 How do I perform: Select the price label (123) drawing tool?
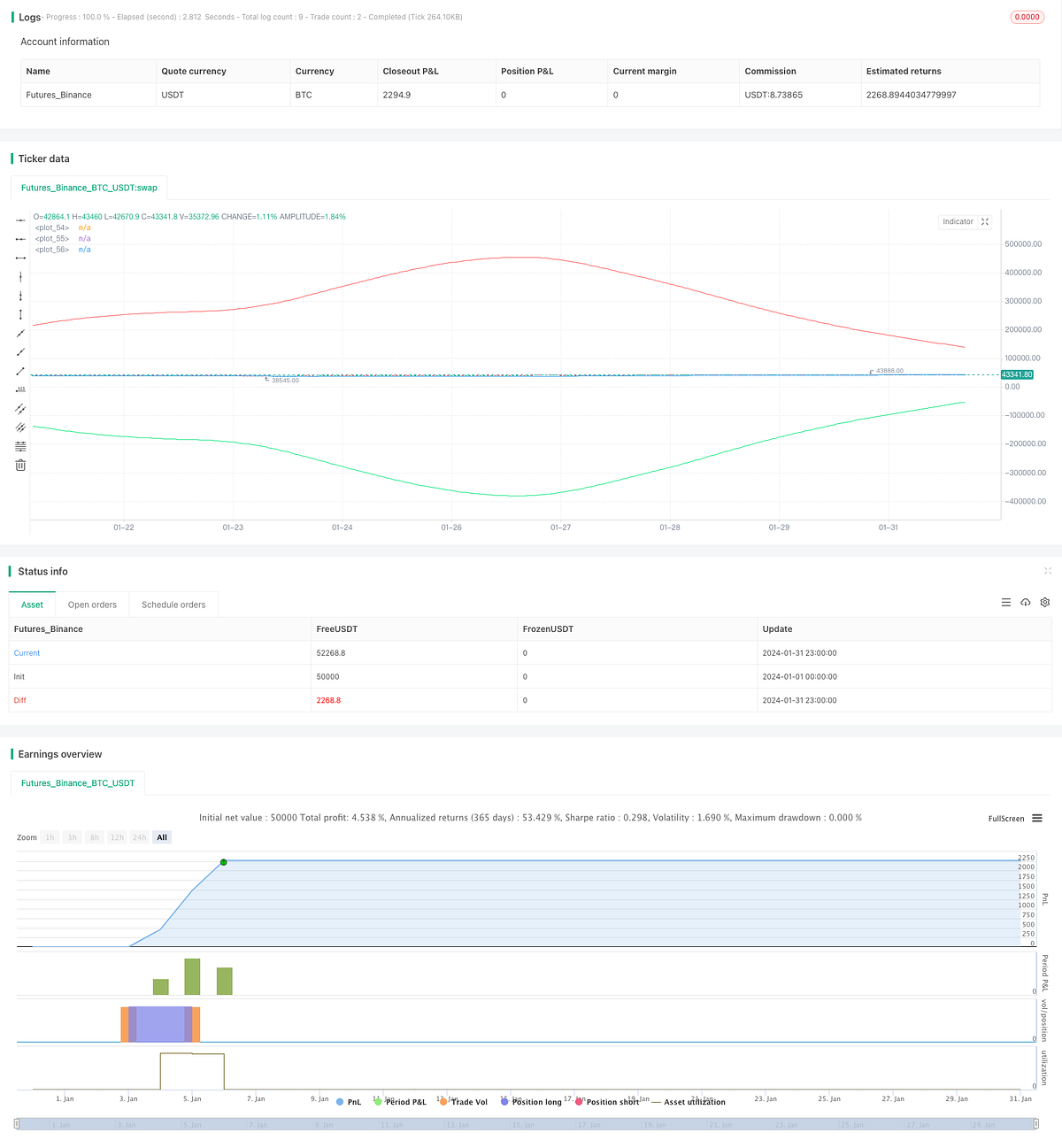coord(20,389)
